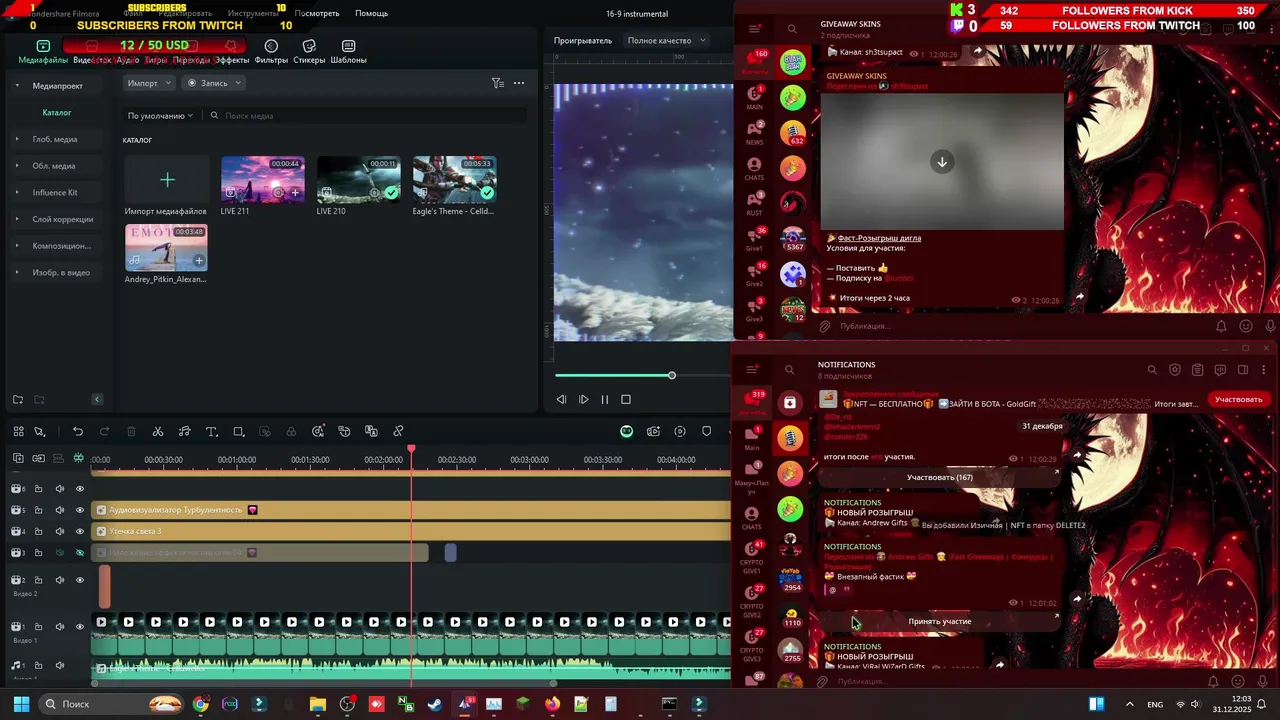Click the search icon in NOTIFICATIONS Telegram header
The image size is (1280, 720).
click(x=1152, y=370)
